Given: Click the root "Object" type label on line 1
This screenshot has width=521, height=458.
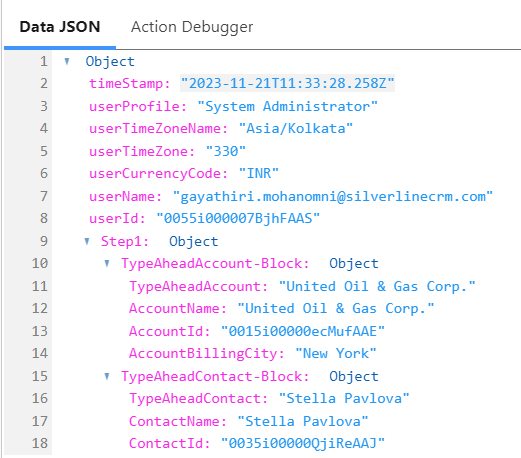Looking at the screenshot, I should (110, 61).
